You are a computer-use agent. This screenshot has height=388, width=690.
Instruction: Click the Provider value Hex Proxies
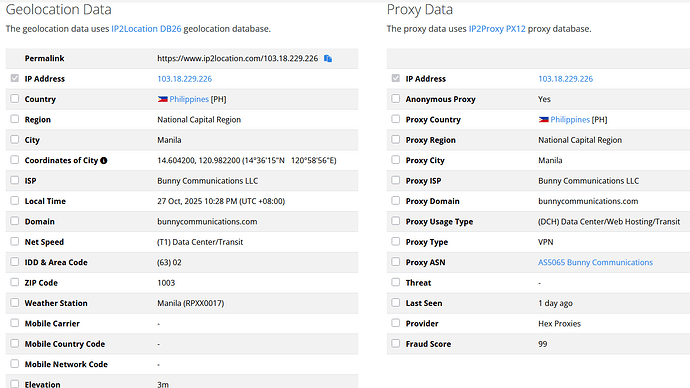[559, 324]
